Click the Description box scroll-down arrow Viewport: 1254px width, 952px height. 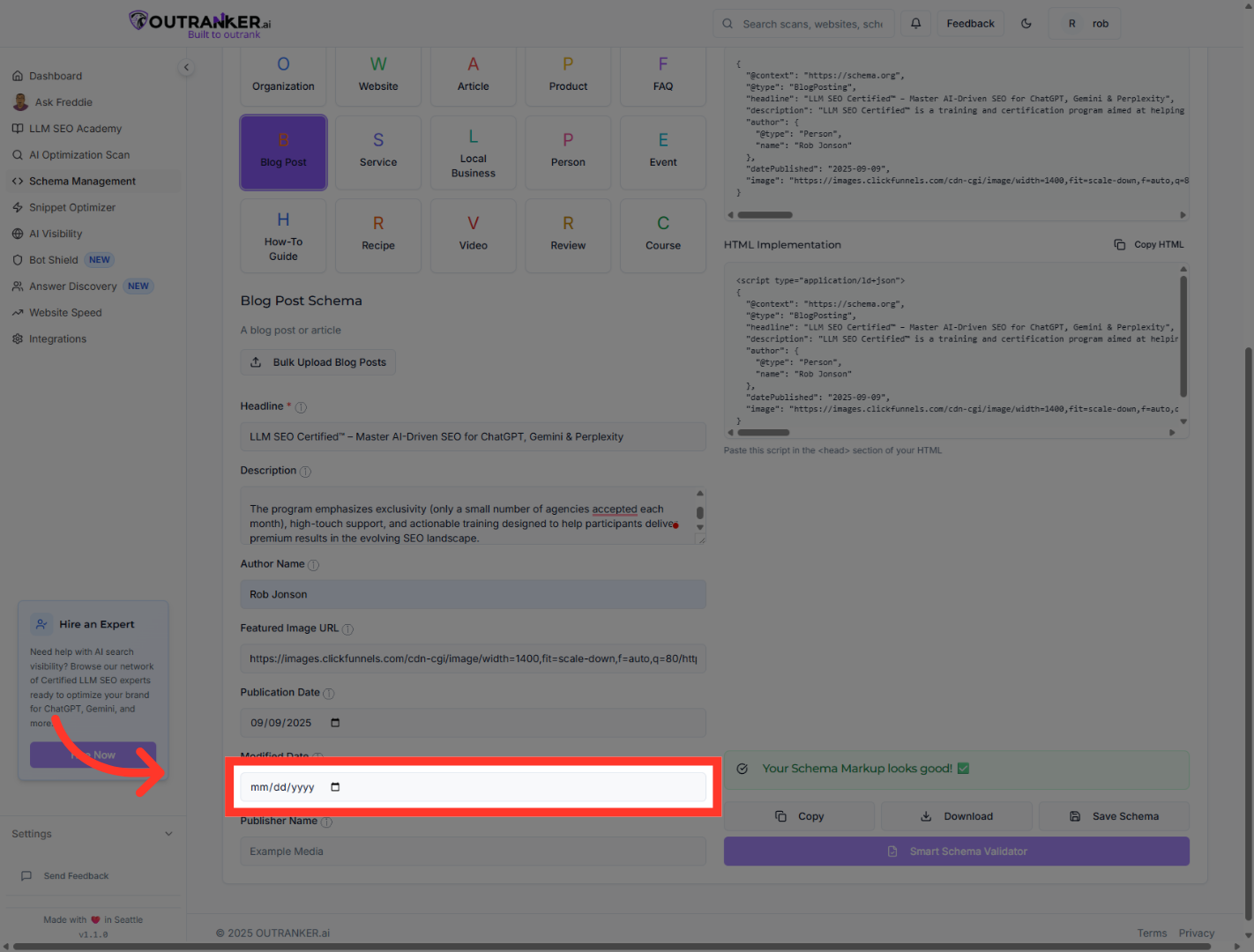[700, 528]
